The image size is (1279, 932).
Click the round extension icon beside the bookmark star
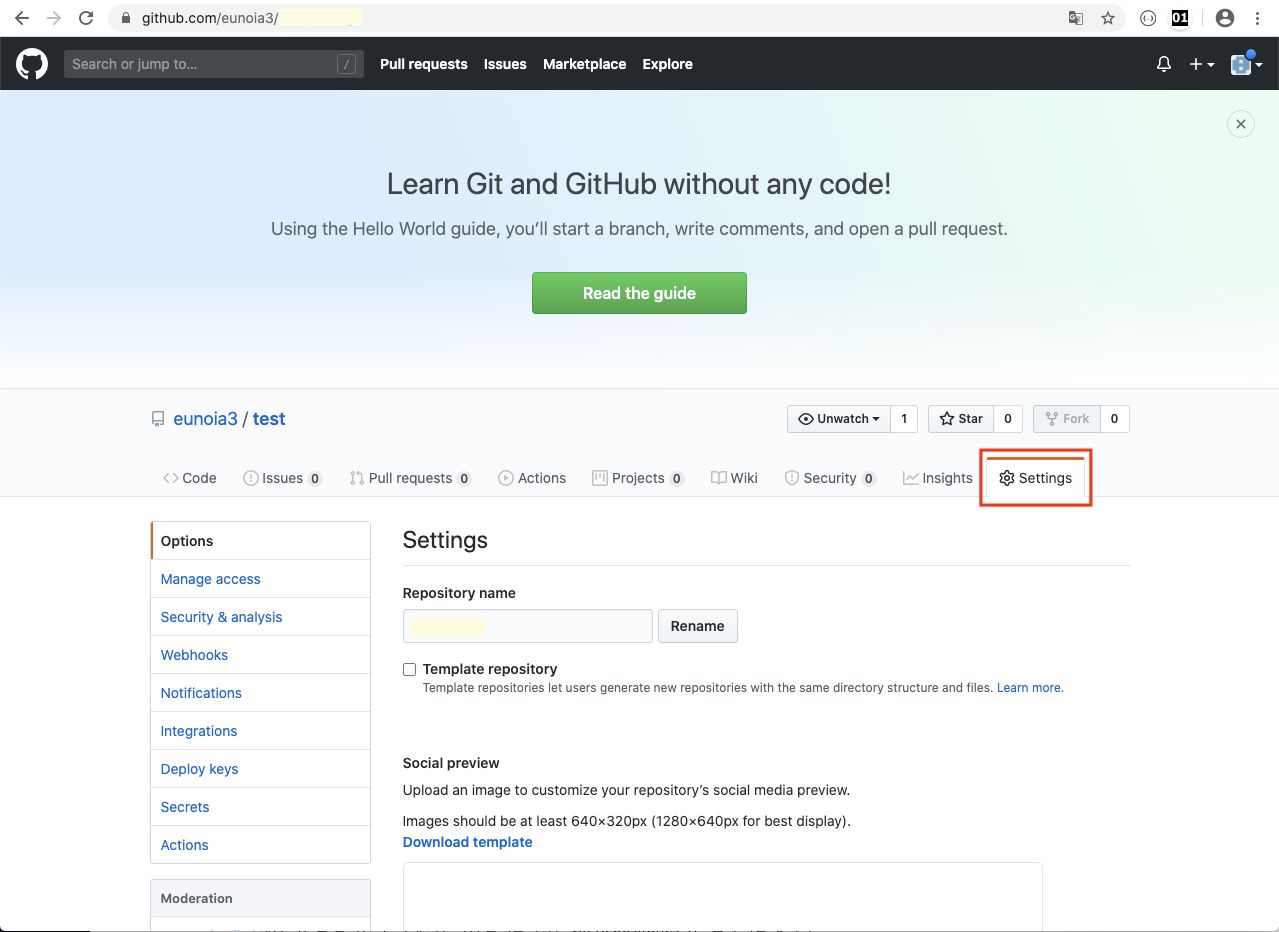(x=1148, y=18)
